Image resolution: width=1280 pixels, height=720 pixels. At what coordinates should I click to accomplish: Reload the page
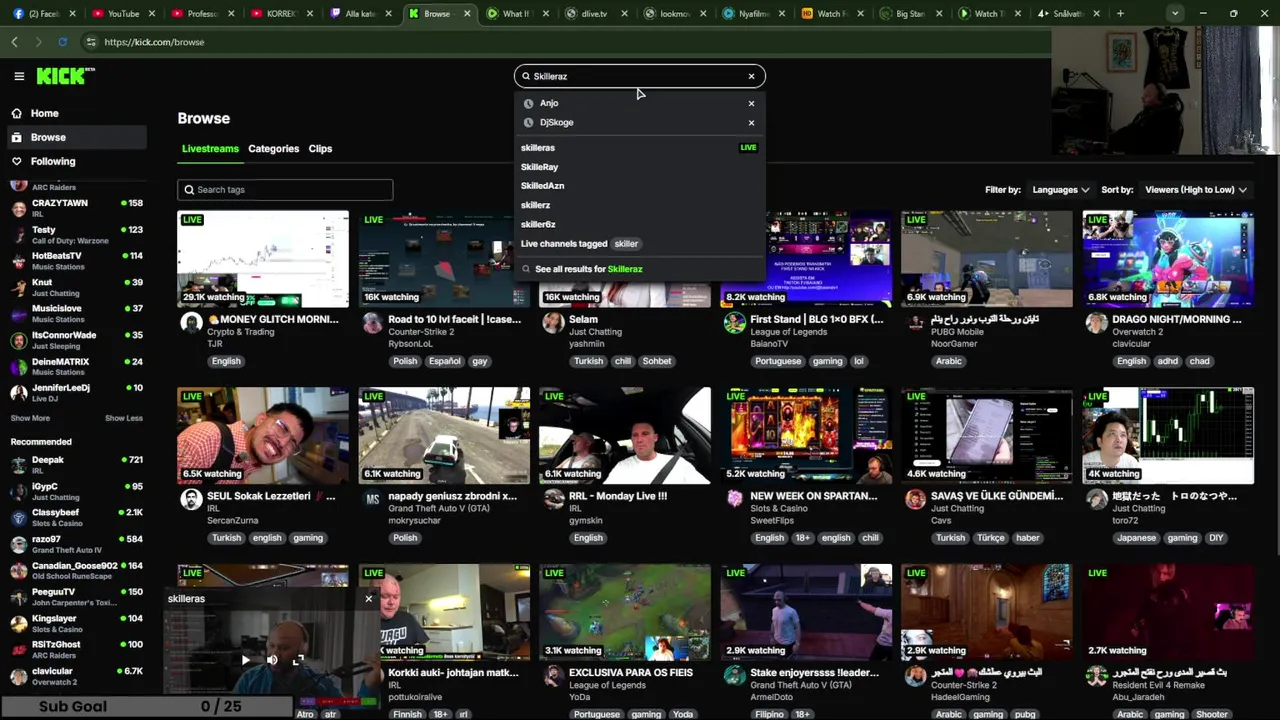(x=62, y=42)
